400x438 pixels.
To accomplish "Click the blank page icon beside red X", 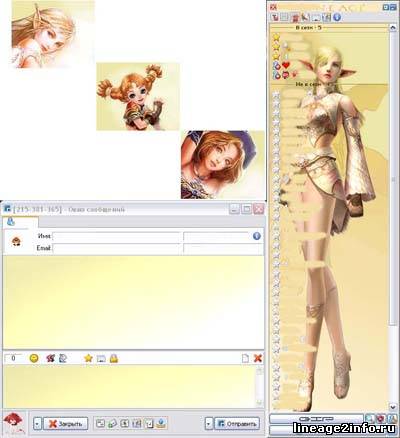I will coord(245,358).
